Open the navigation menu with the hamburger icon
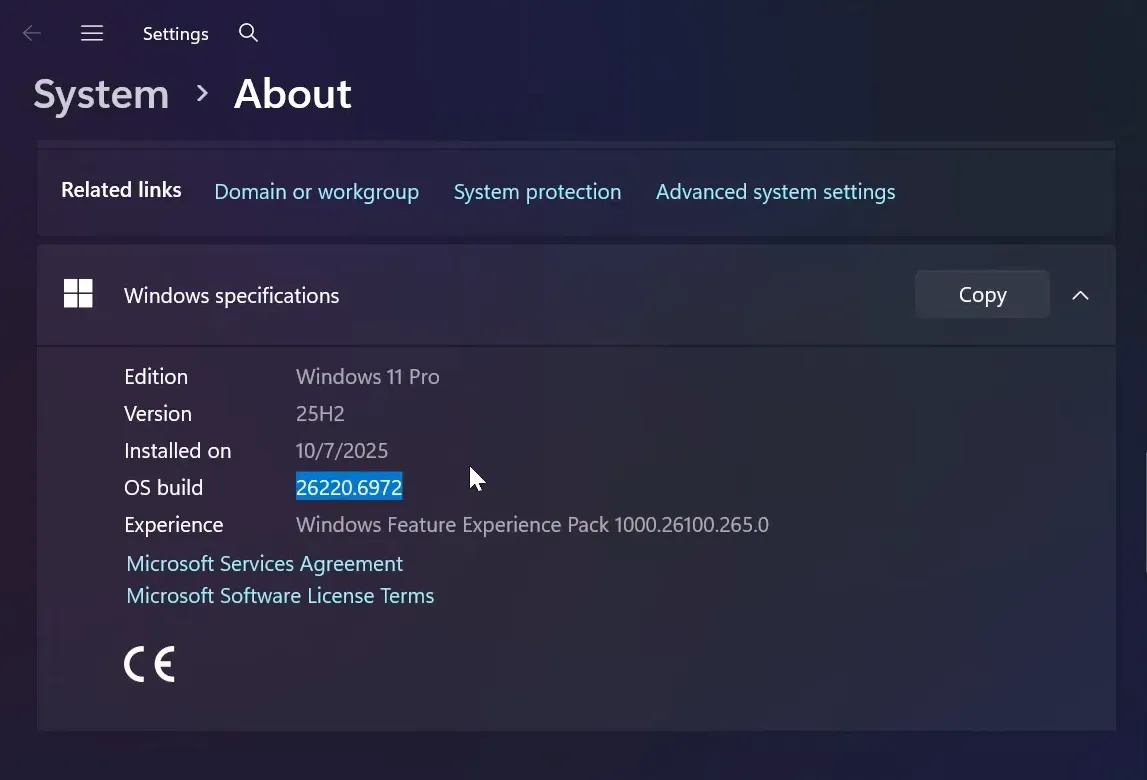The width and height of the screenshot is (1147, 780). tap(92, 33)
